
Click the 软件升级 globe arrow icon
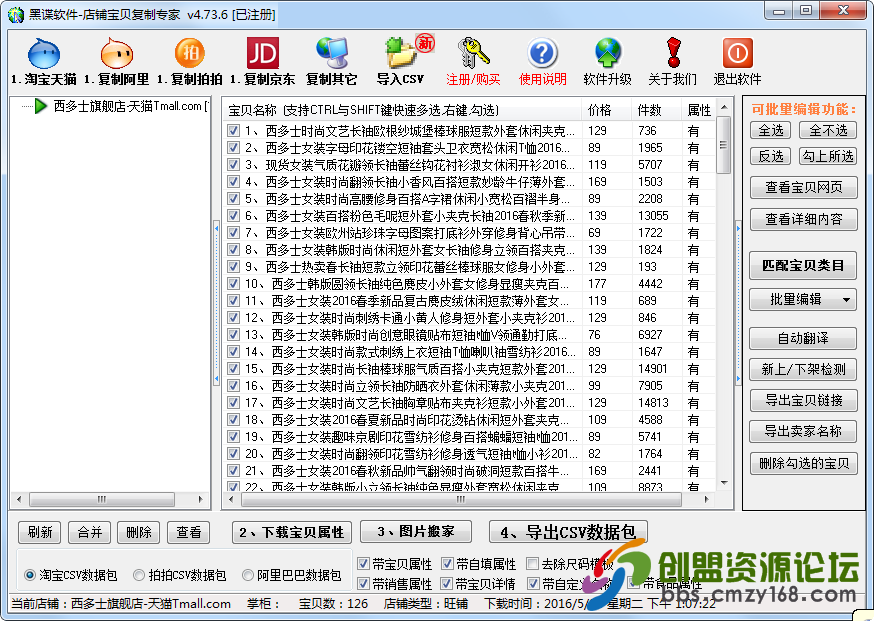[608, 54]
